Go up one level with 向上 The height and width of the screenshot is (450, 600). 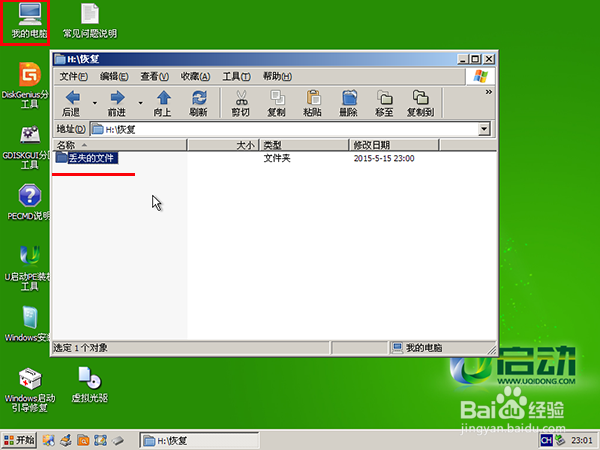click(x=163, y=103)
